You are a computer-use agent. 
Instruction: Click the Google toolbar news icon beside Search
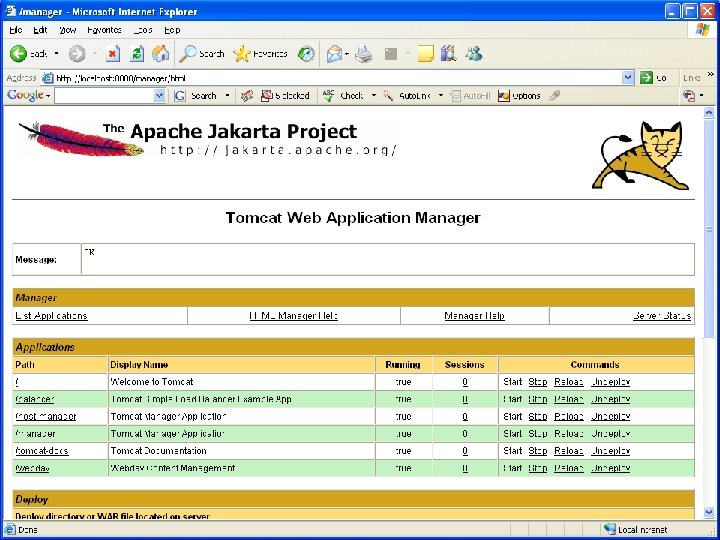(247, 96)
